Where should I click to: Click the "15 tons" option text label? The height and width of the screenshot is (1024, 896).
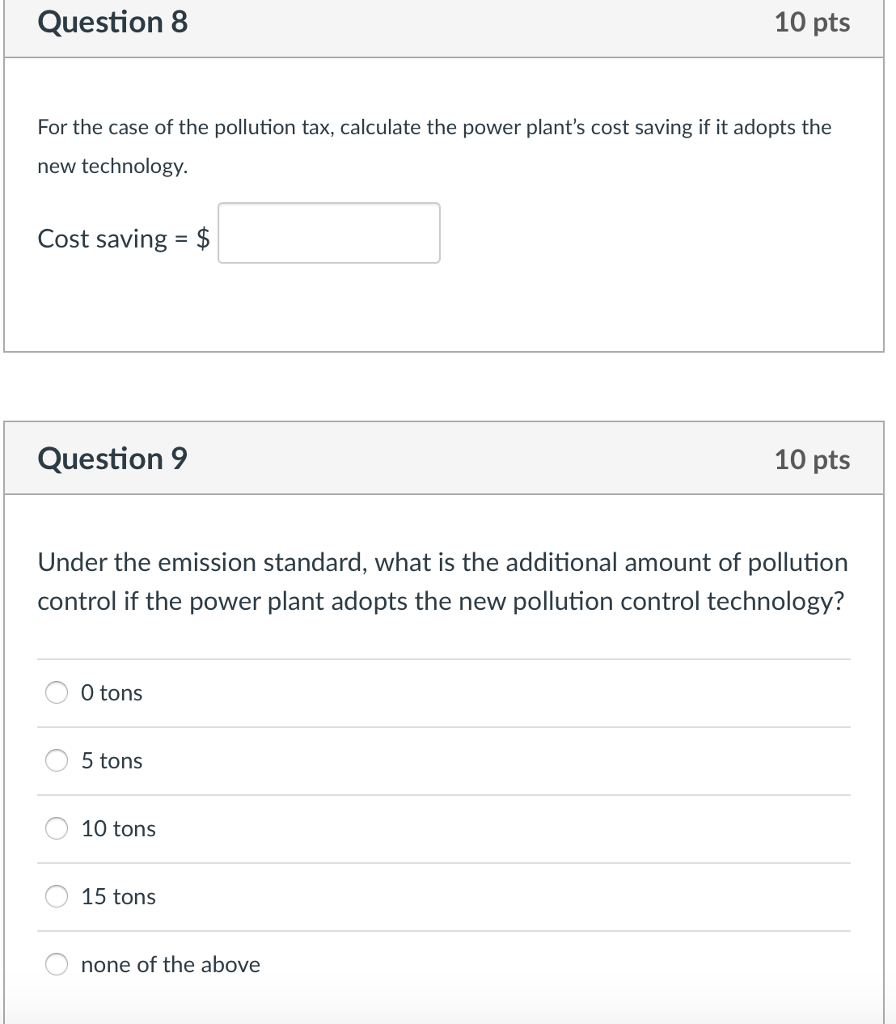coord(118,896)
